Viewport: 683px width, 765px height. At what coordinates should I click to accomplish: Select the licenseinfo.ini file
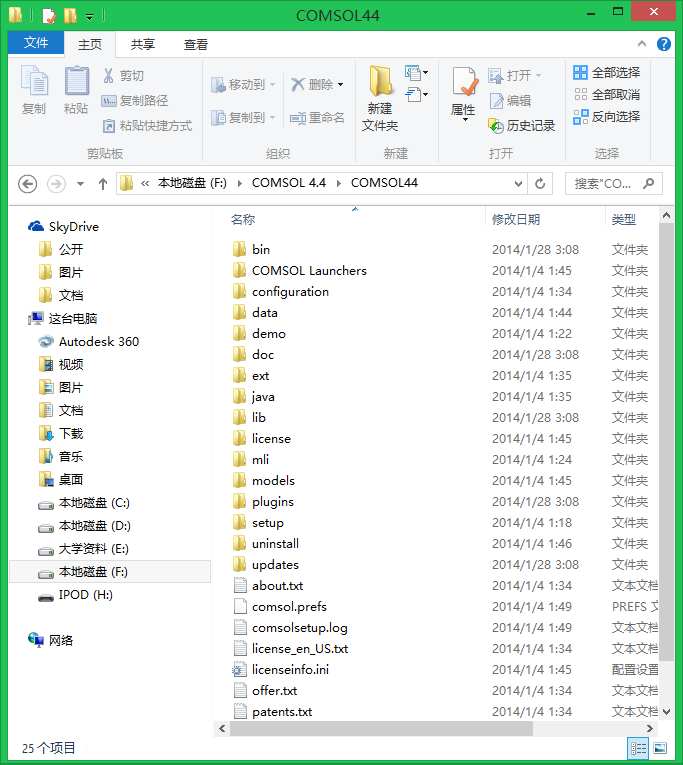tap(290, 670)
